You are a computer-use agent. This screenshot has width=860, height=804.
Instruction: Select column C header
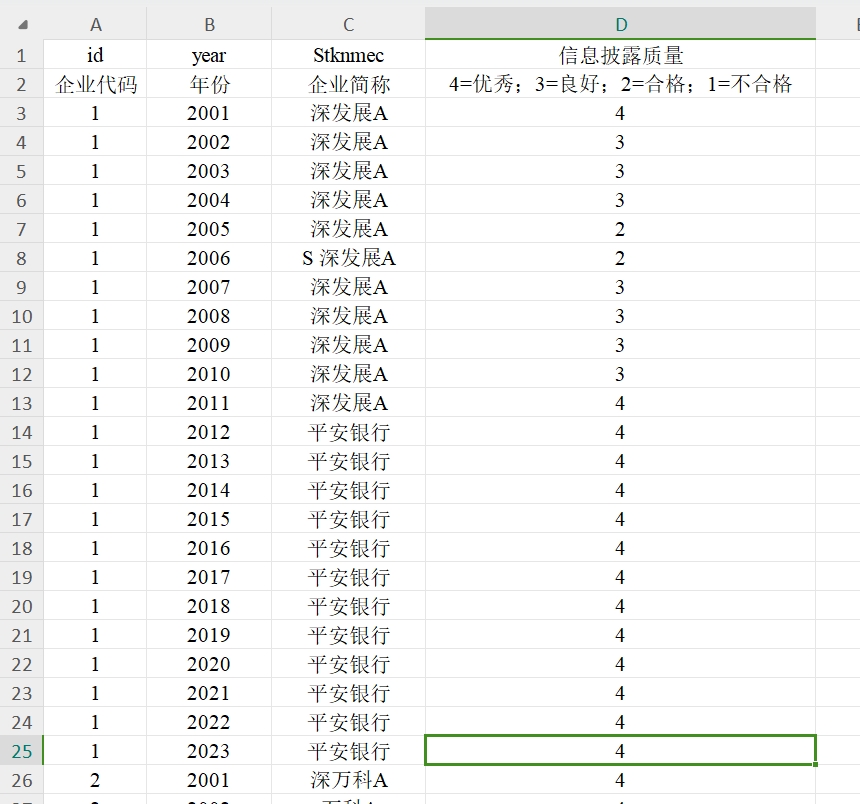click(x=348, y=24)
